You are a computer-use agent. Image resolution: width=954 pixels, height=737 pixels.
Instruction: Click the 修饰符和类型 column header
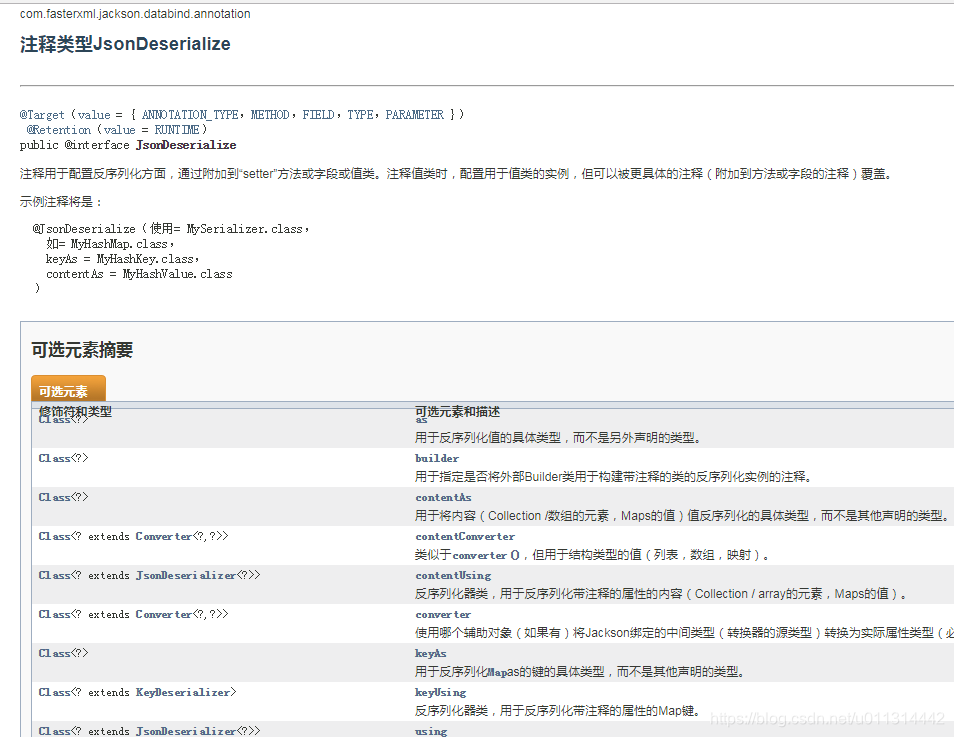coord(75,411)
